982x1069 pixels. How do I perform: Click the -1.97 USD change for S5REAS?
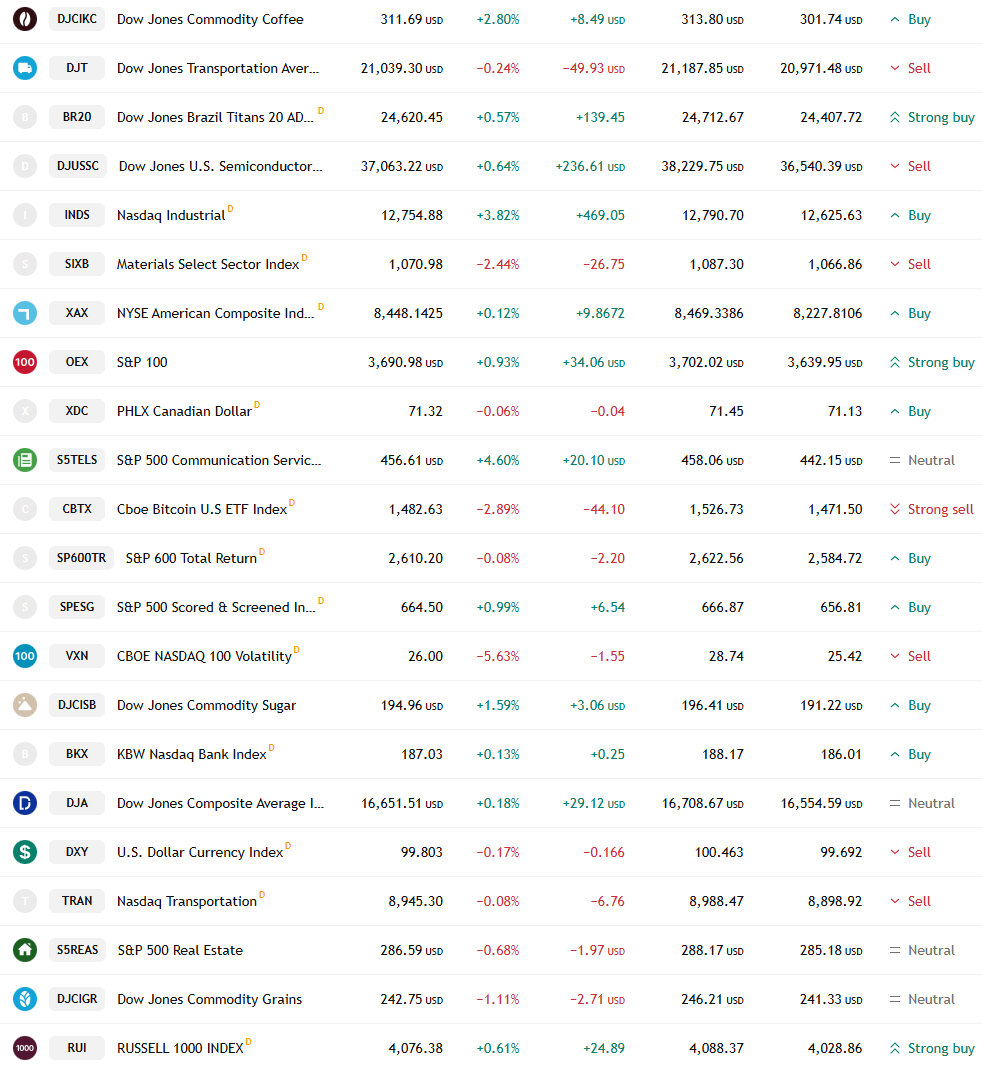pos(597,950)
